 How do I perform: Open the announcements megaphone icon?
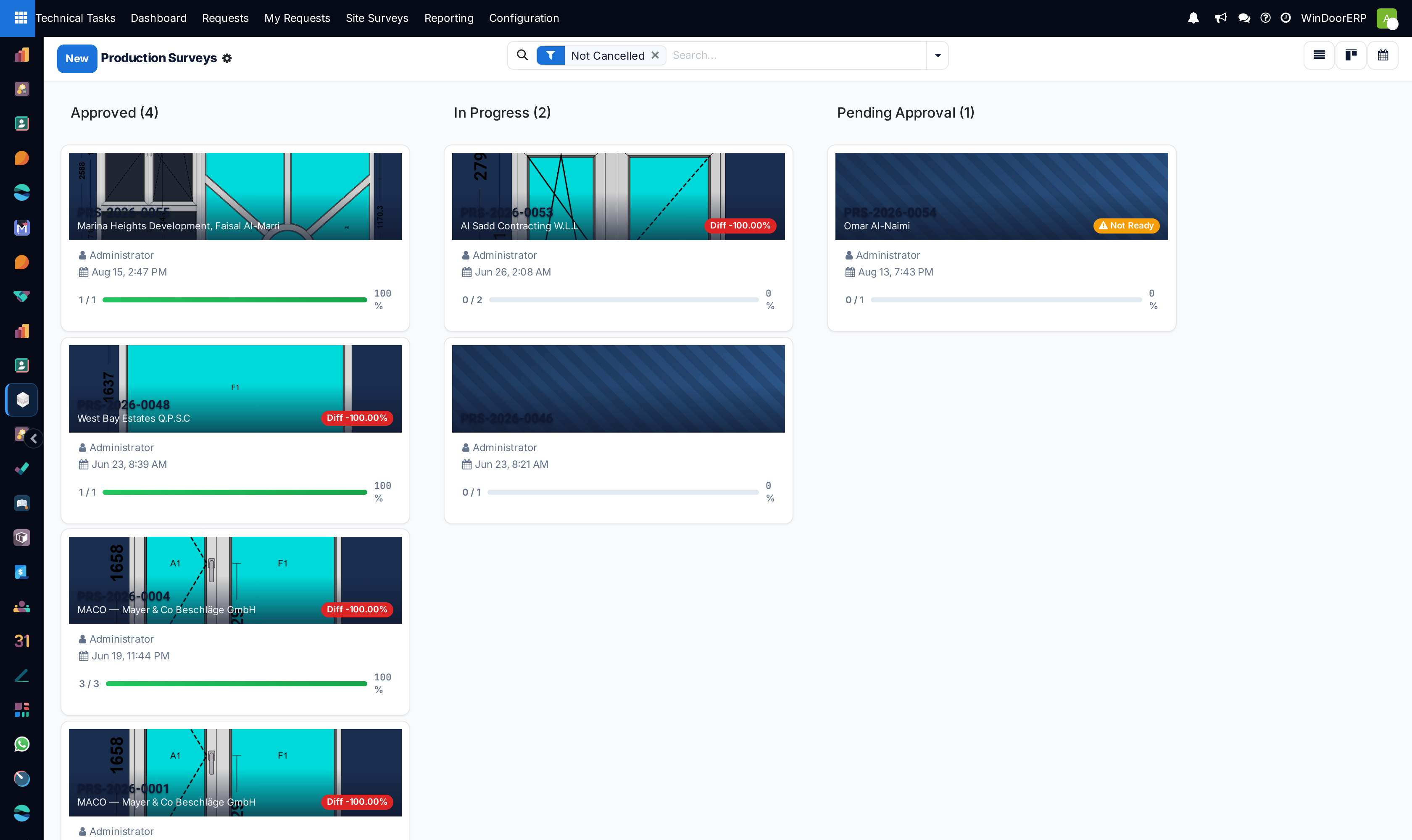[1220, 18]
